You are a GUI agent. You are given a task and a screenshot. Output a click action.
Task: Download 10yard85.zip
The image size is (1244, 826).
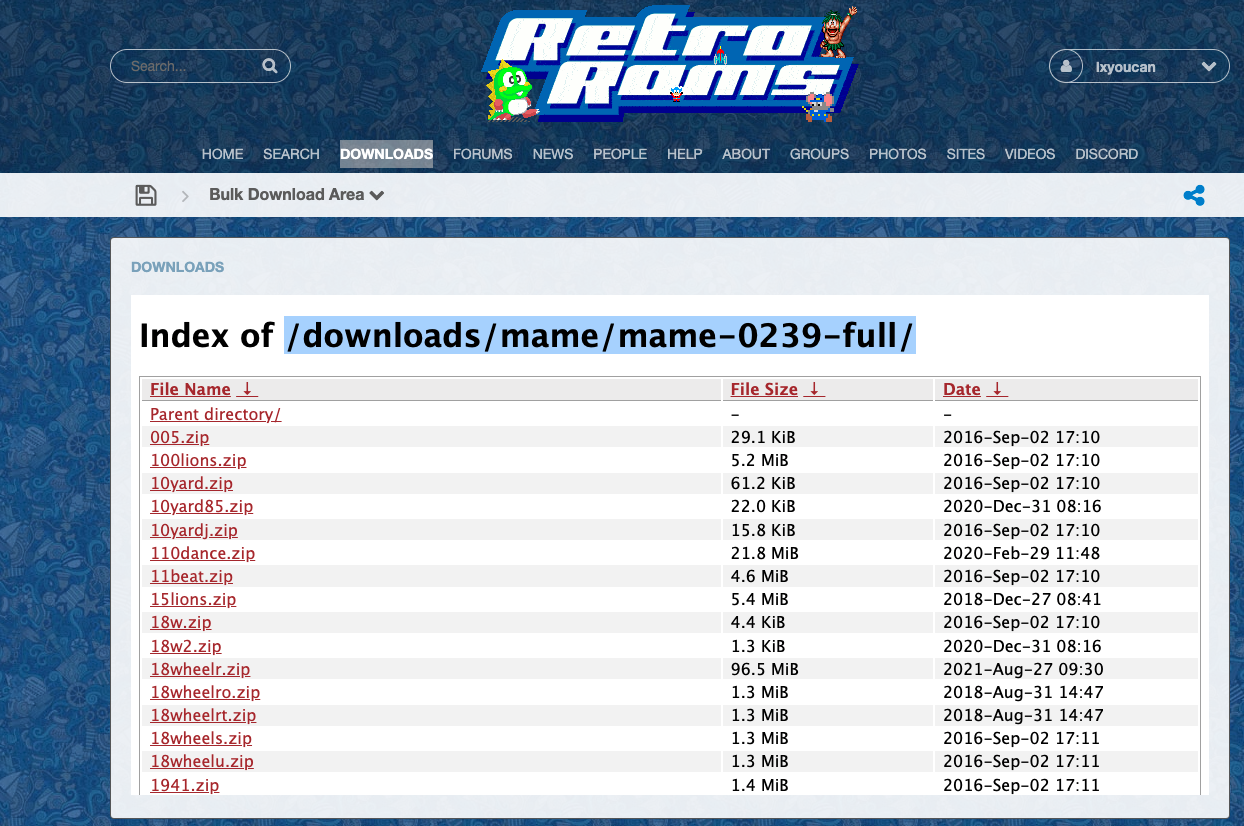(201, 506)
